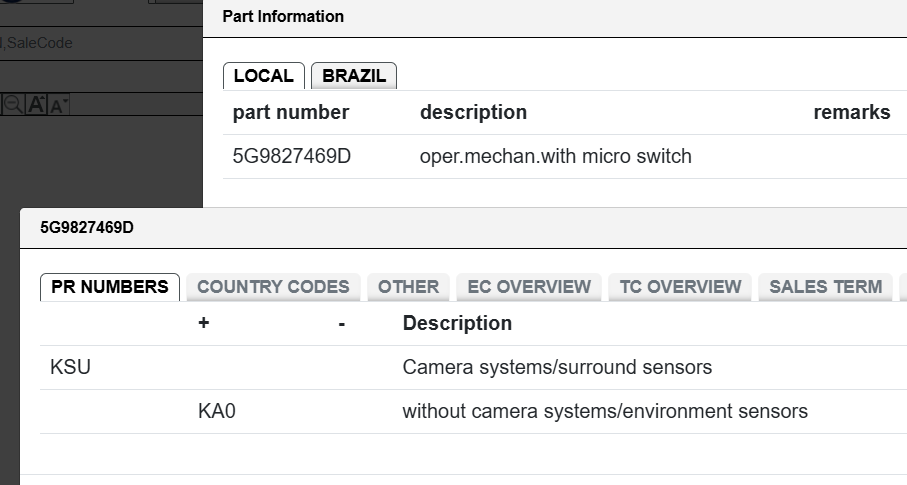Viewport: 907px width, 485px height.
Task: Click the '-' column header
Action: tap(342, 324)
